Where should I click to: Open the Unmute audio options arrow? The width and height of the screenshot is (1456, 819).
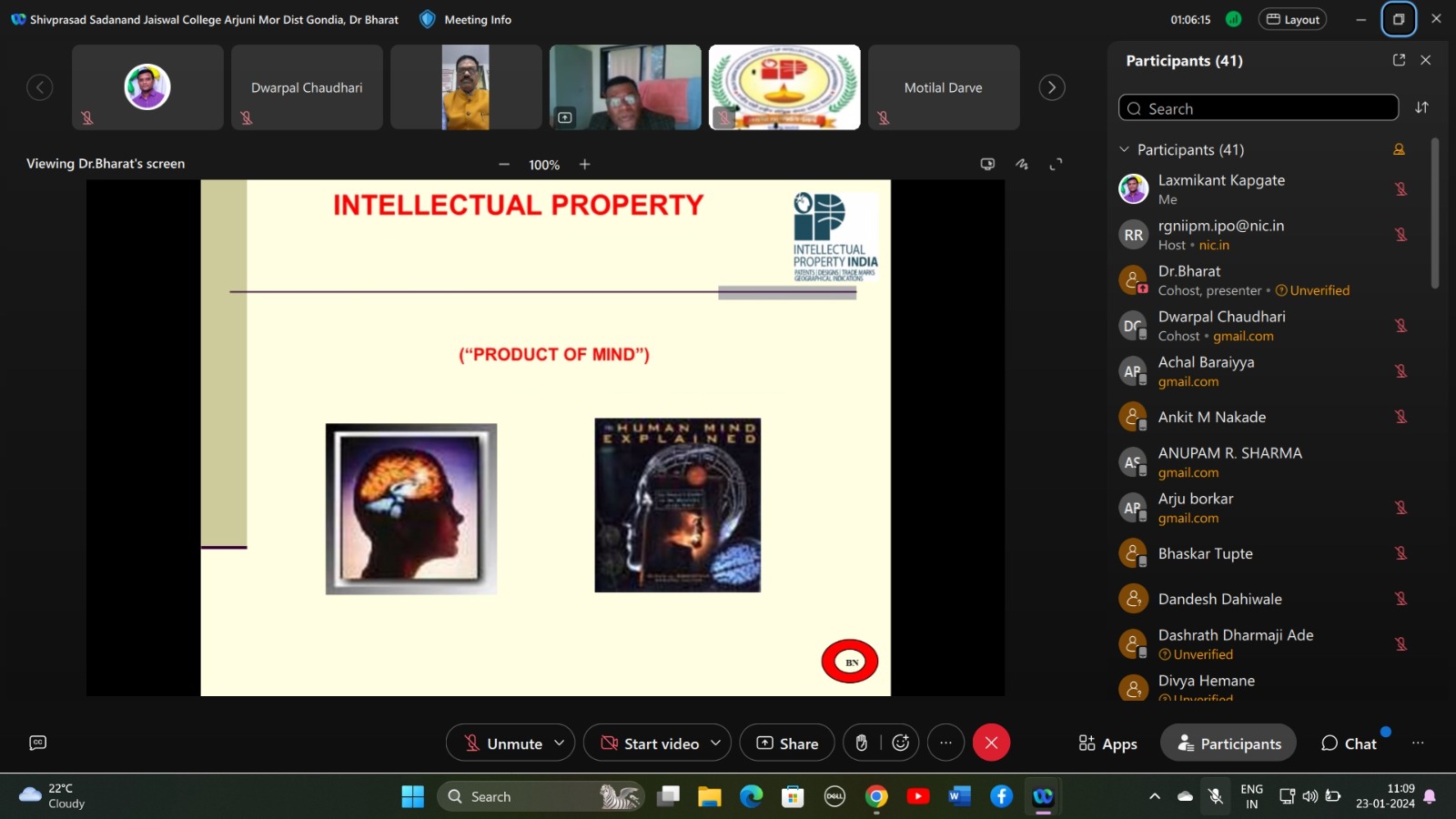click(560, 743)
